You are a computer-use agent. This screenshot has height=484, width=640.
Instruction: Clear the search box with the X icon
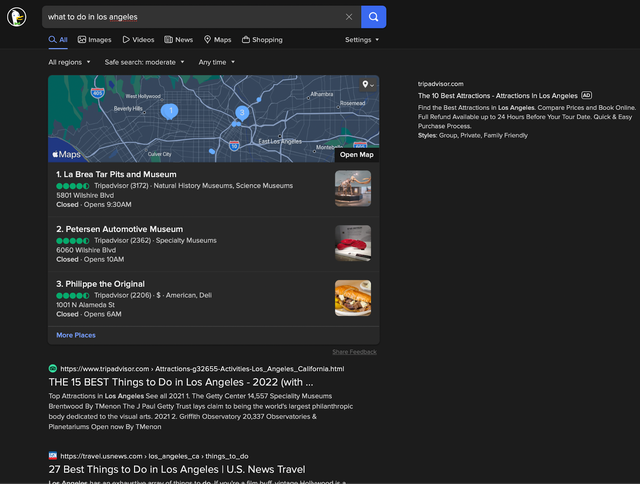pyautogui.click(x=349, y=17)
